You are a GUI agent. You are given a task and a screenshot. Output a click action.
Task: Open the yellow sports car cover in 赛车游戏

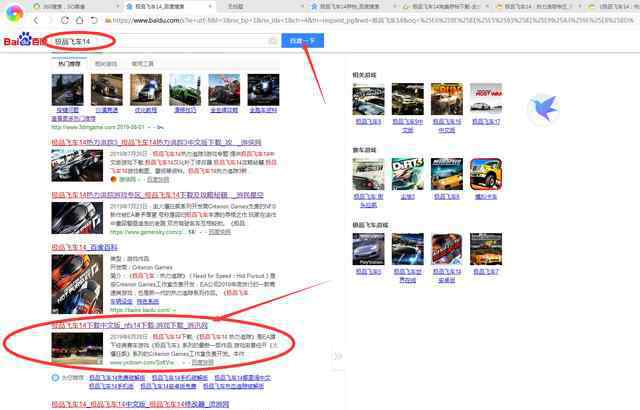(x=447, y=174)
